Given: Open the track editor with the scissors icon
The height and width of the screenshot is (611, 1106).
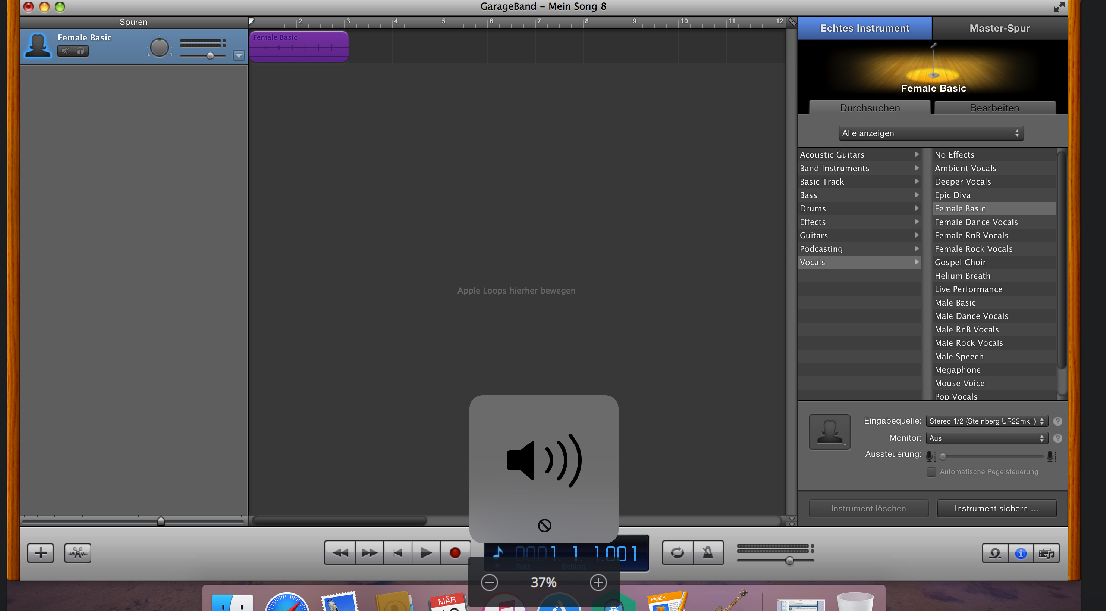Looking at the screenshot, I should 78,553.
